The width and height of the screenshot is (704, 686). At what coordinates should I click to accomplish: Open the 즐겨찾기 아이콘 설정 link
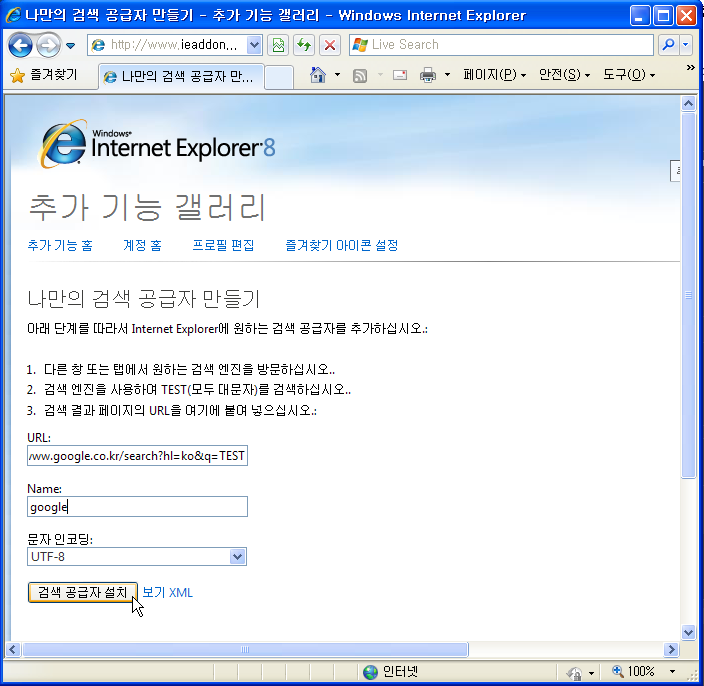coord(342,246)
